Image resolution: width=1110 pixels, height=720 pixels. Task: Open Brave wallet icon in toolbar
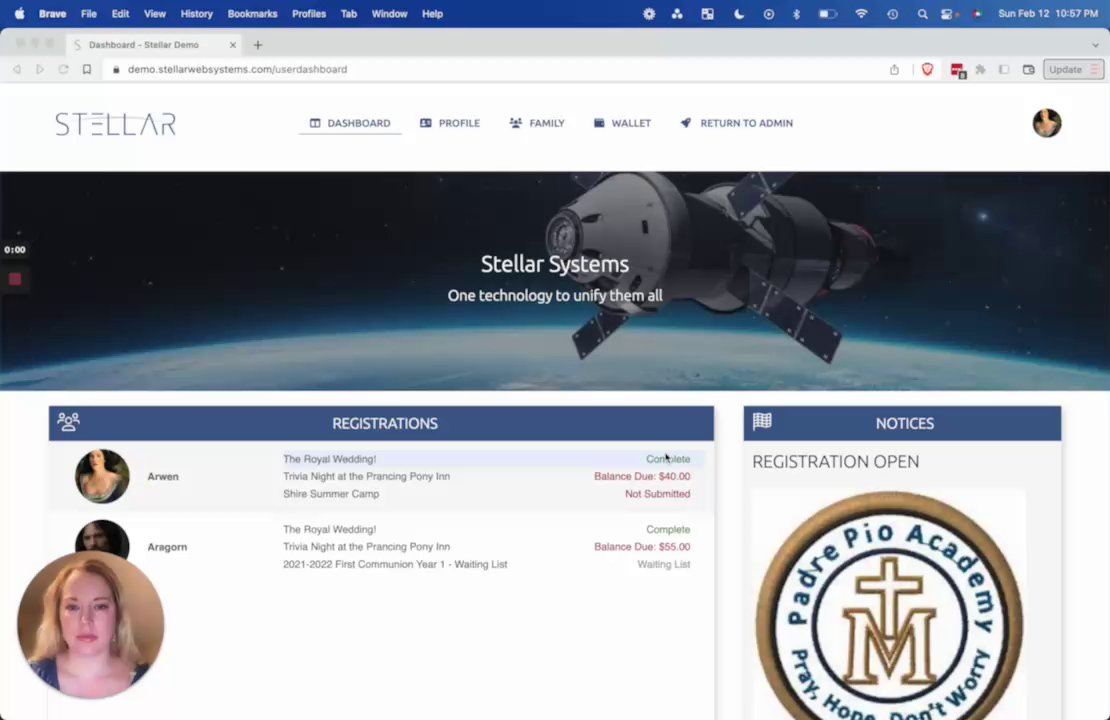[1029, 69]
